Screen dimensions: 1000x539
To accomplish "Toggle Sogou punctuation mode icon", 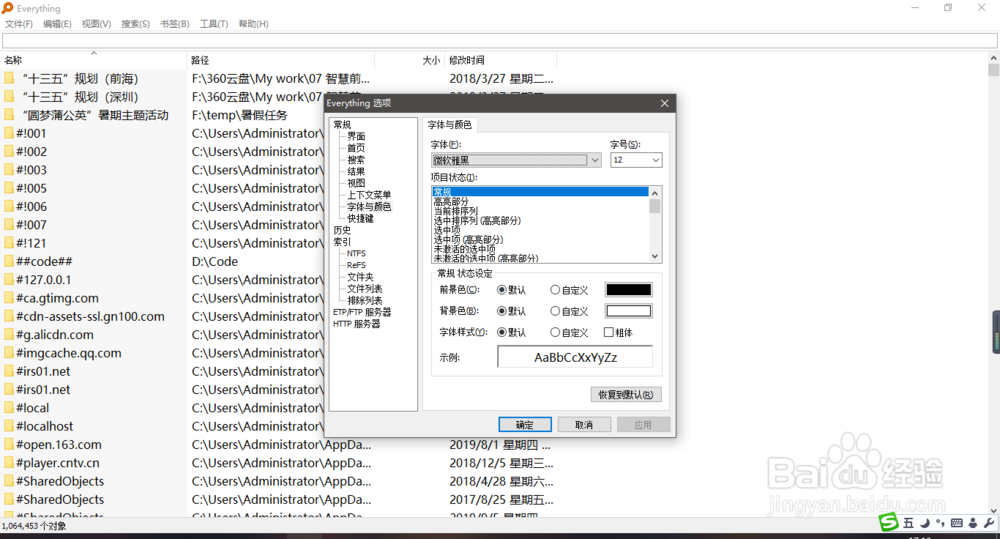I will [x=940, y=523].
